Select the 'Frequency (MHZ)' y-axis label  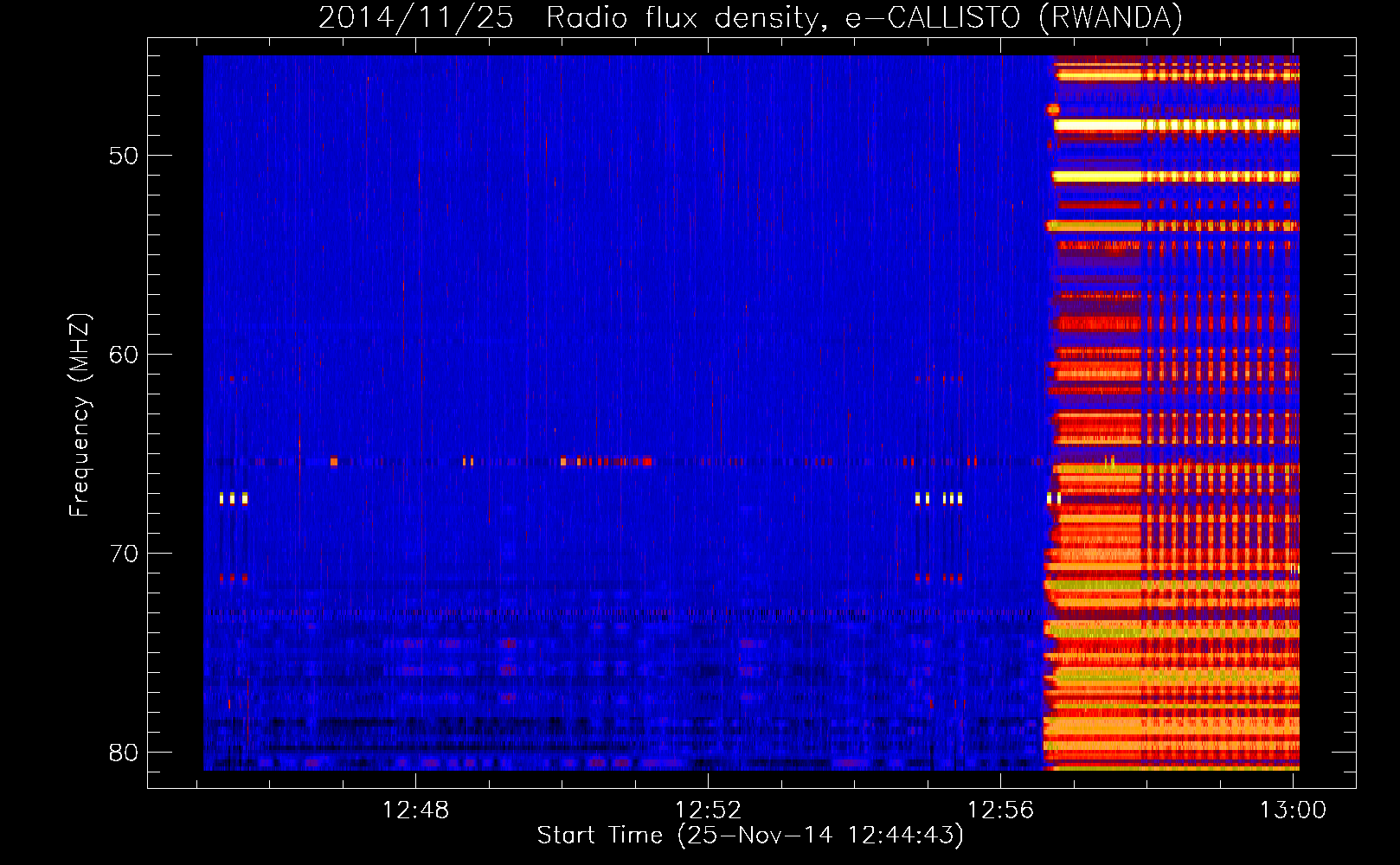pos(80,415)
